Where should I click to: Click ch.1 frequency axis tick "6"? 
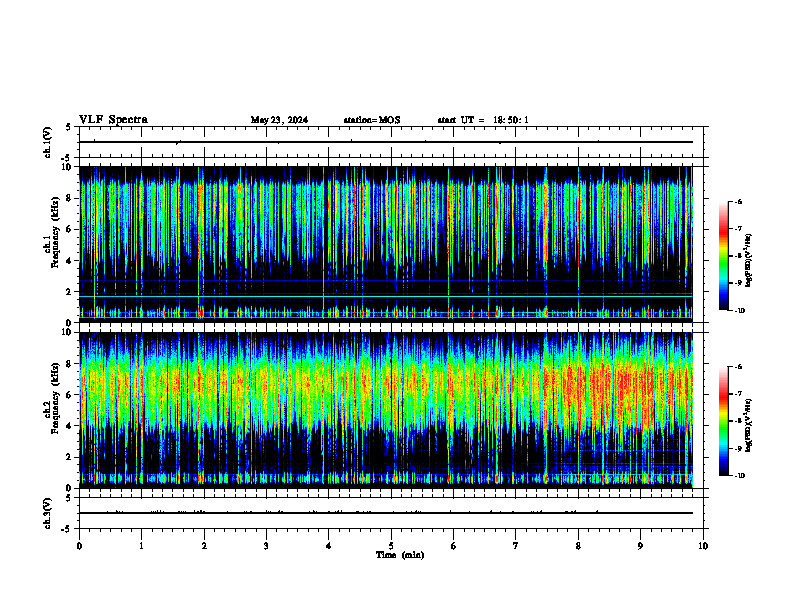tap(69, 230)
